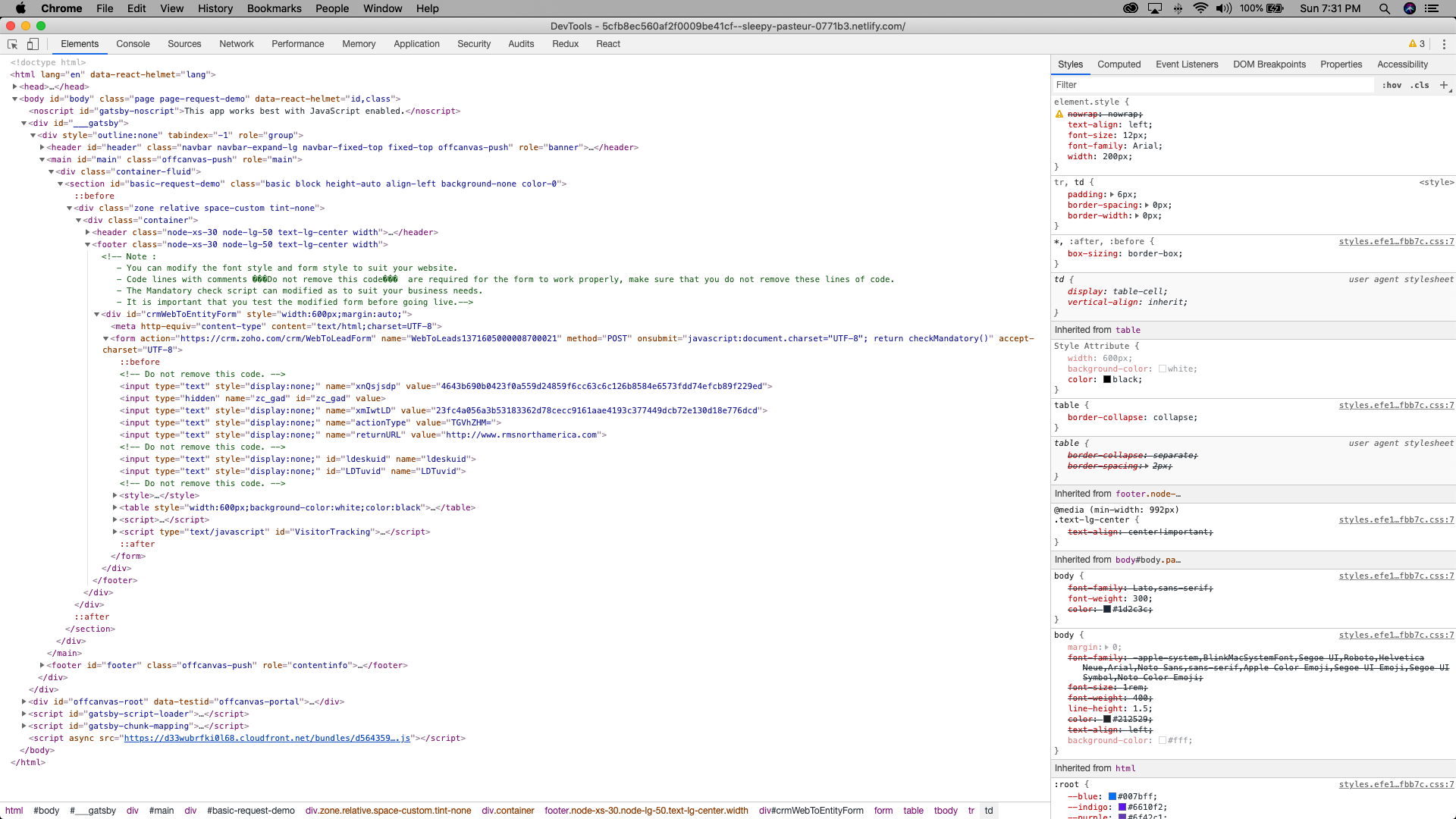
Task: Click the Wi-Fi icon in the menu bar
Action: [1199, 8]
